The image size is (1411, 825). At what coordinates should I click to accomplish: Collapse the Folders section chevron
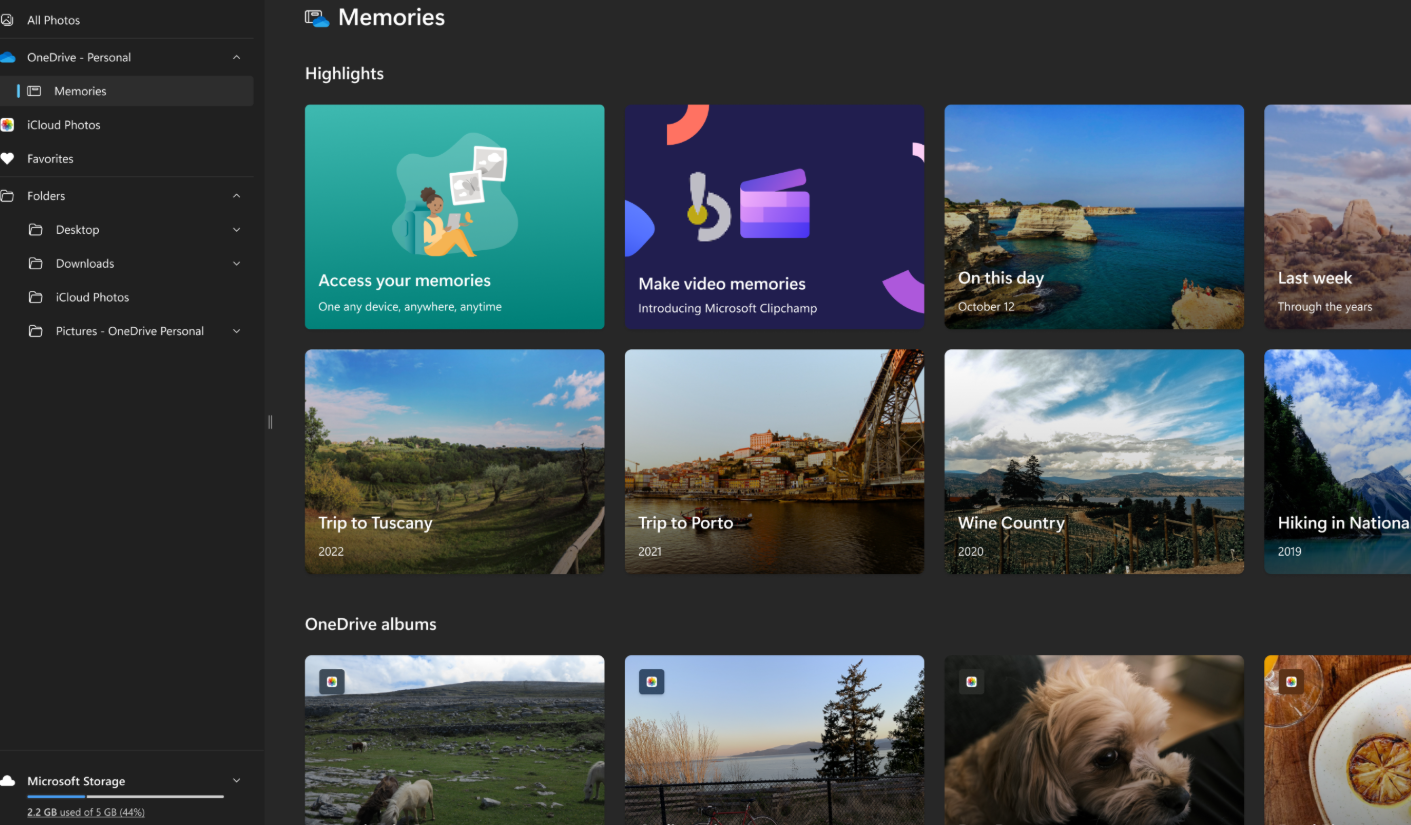point(236,196)
